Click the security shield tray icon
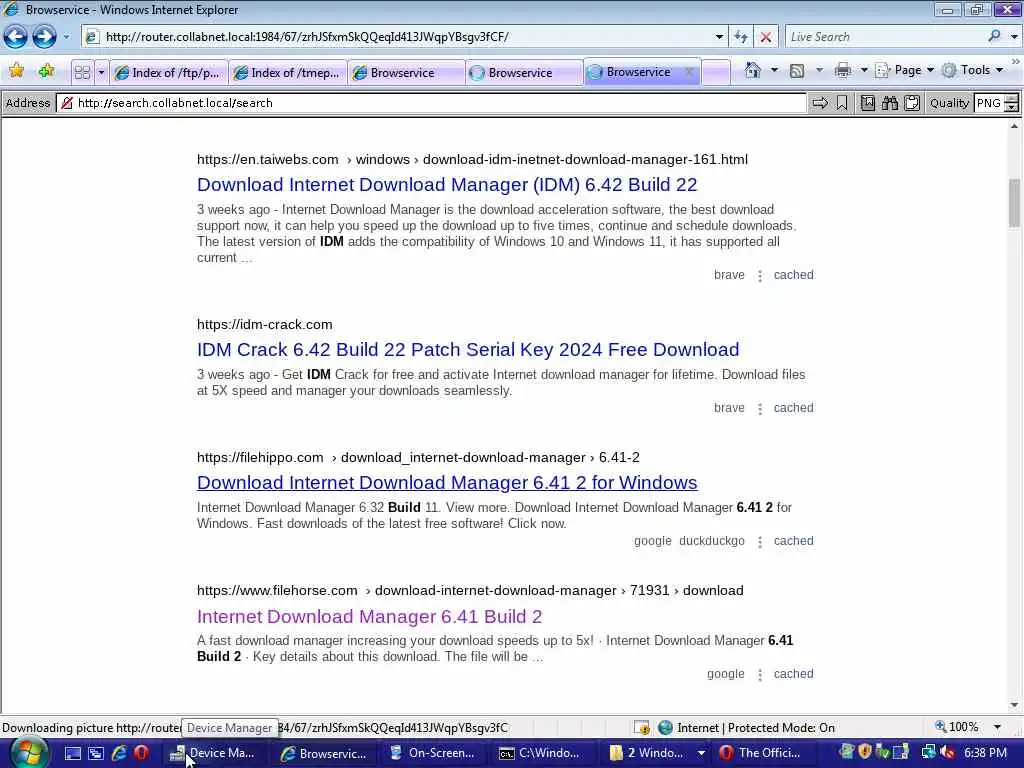The height and width of the screenshot is (768, 1024). (x=865, y=752)
